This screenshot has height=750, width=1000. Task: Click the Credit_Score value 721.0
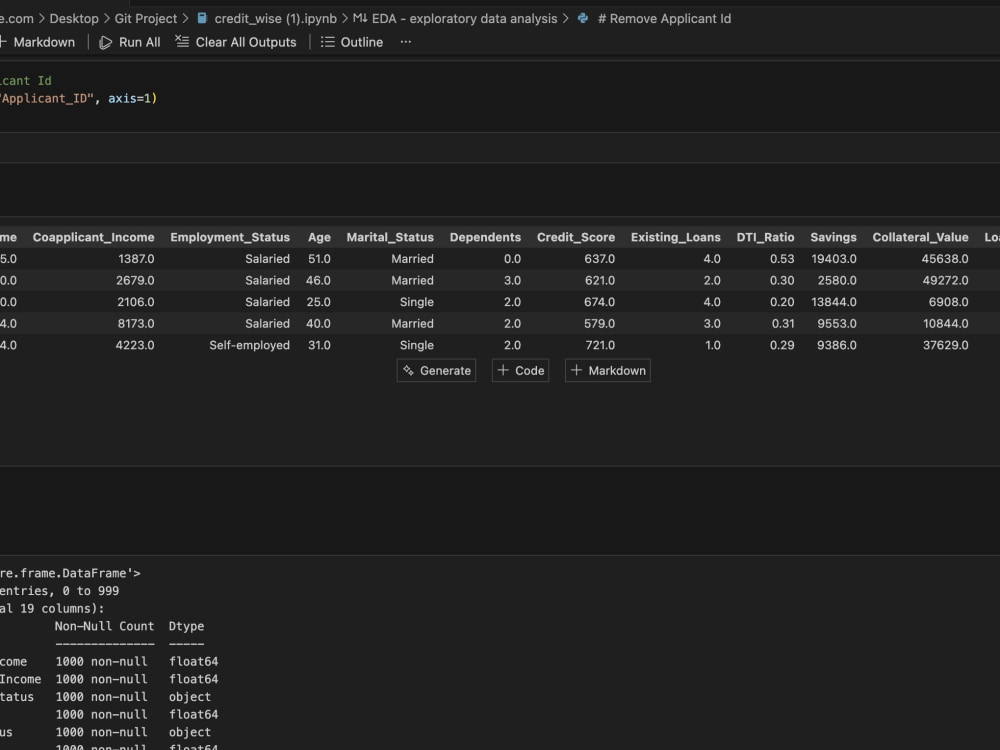coord(599,345)
